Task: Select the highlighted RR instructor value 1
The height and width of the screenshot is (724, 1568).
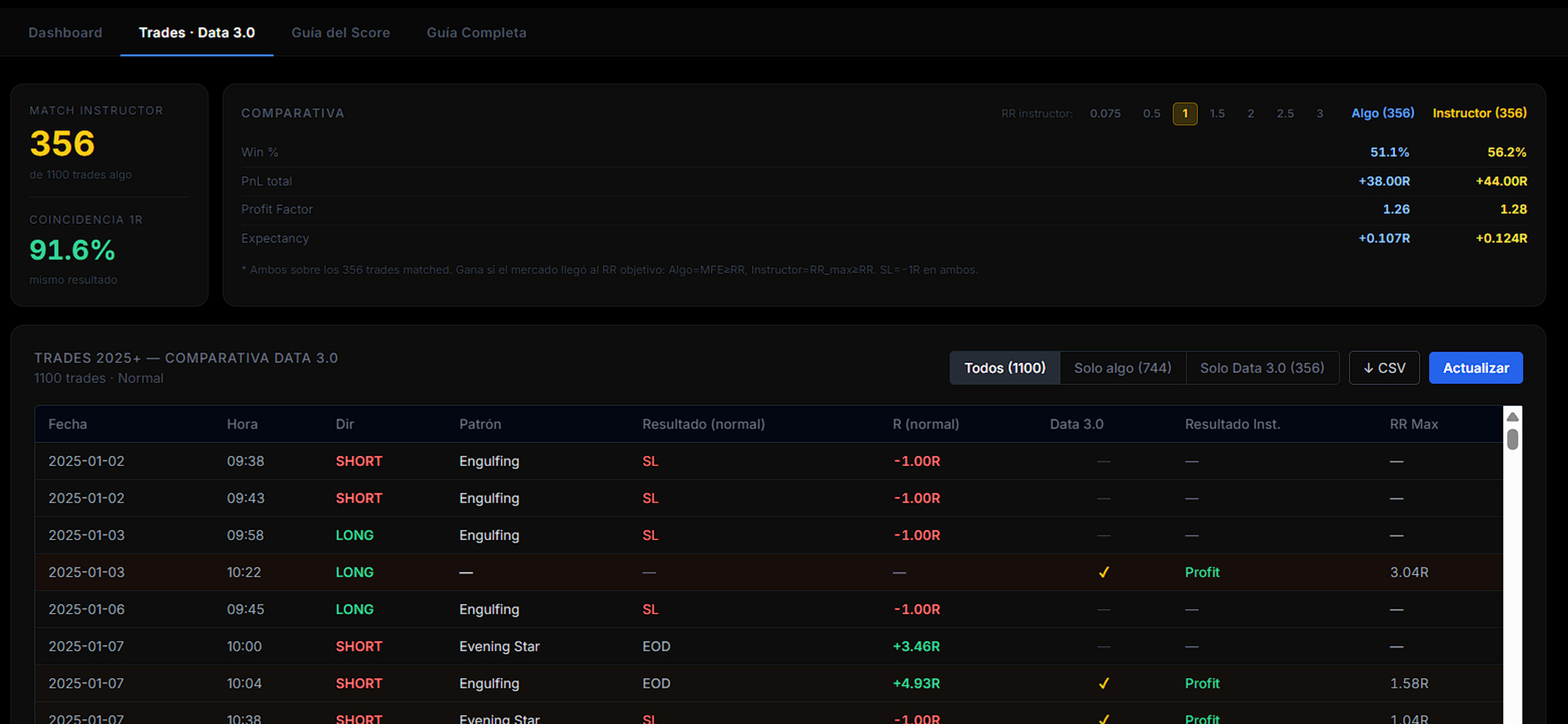Action: [x=1185, y=113]
